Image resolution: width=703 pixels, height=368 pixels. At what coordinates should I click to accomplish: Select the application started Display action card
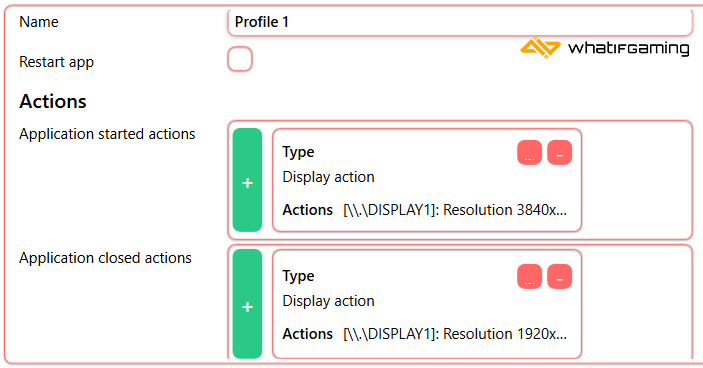click(427, 180)
